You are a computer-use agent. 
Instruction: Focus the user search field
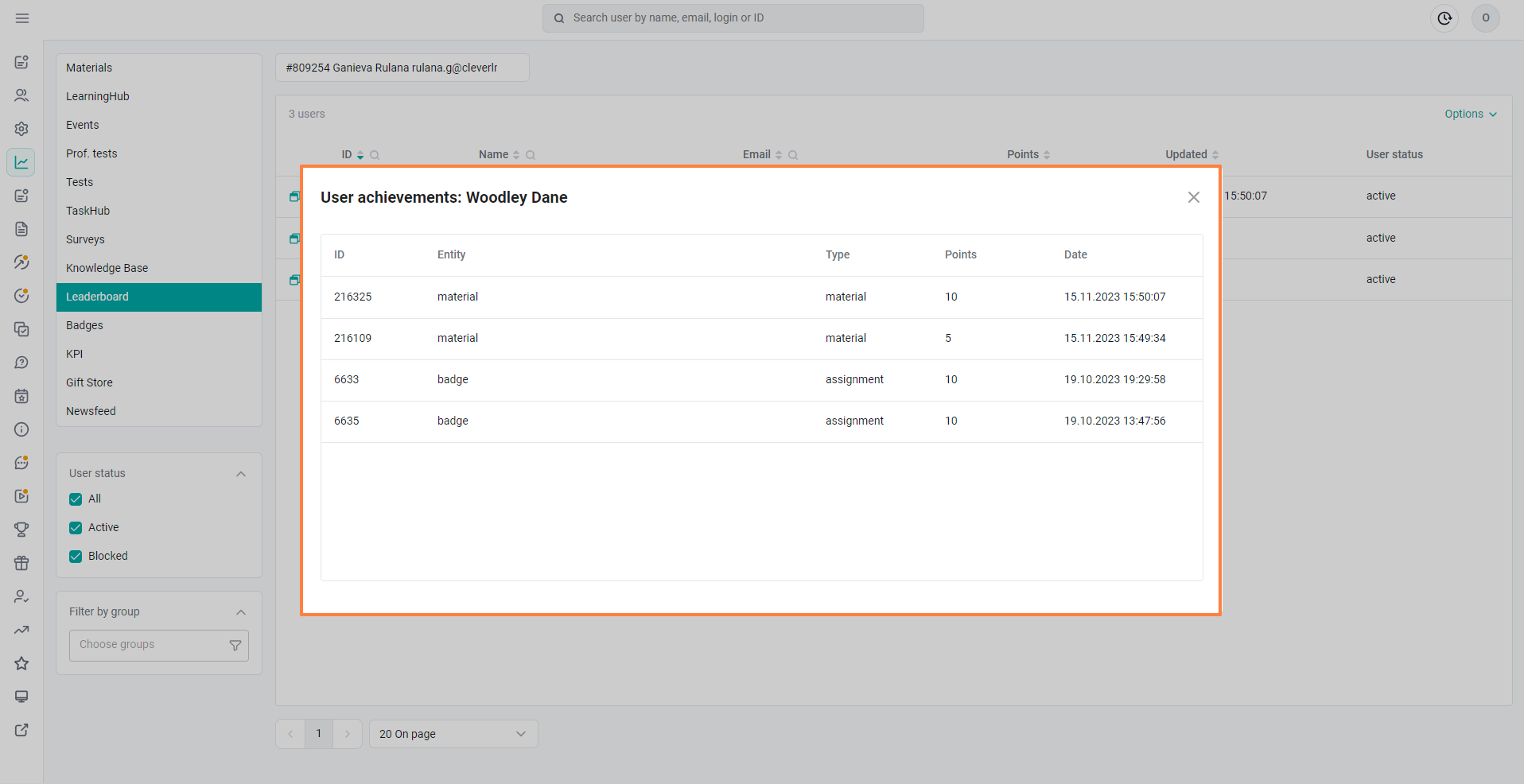[x=733, y=18]
